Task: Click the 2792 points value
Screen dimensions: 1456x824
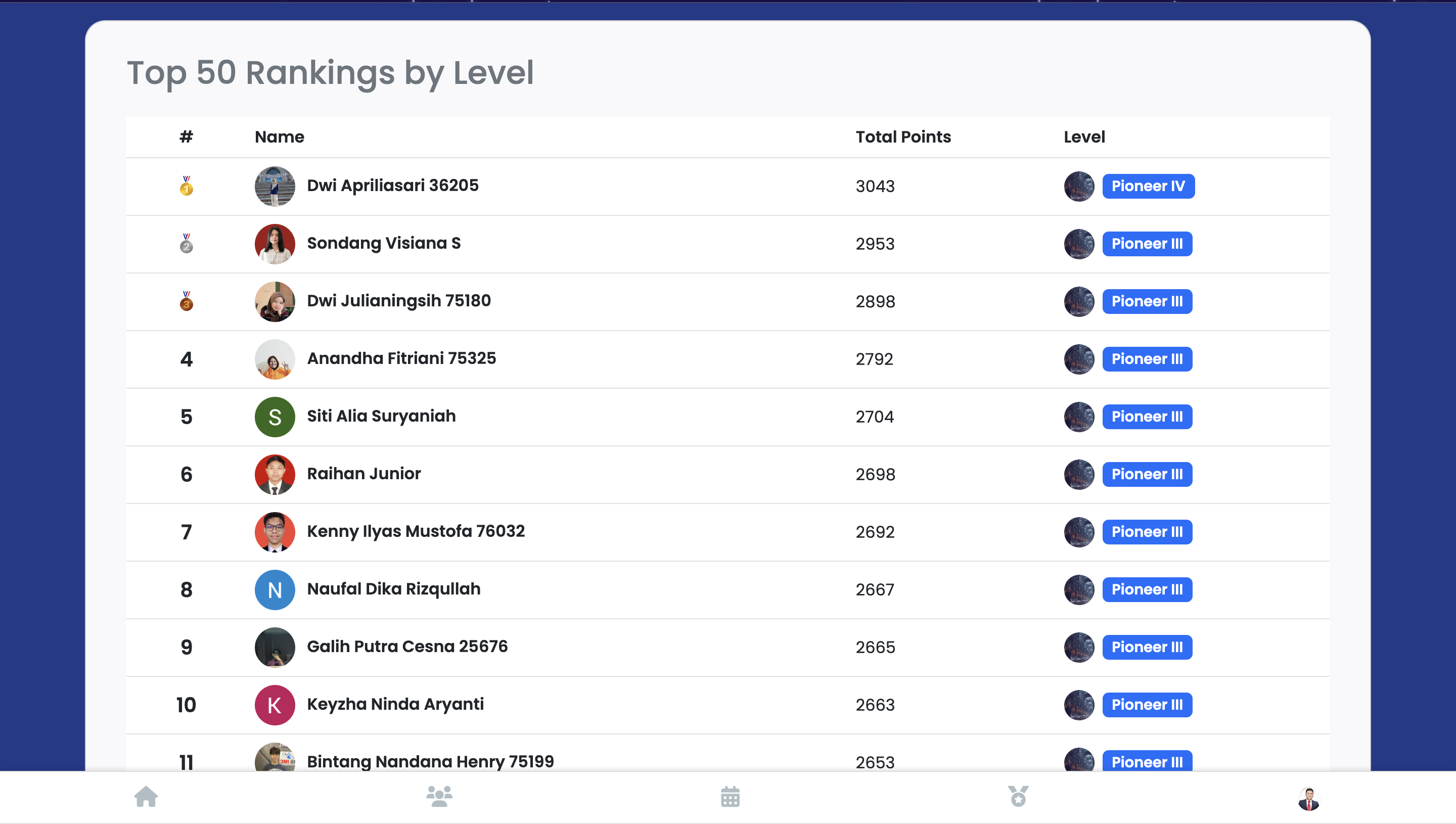Action: pos(874,359)
